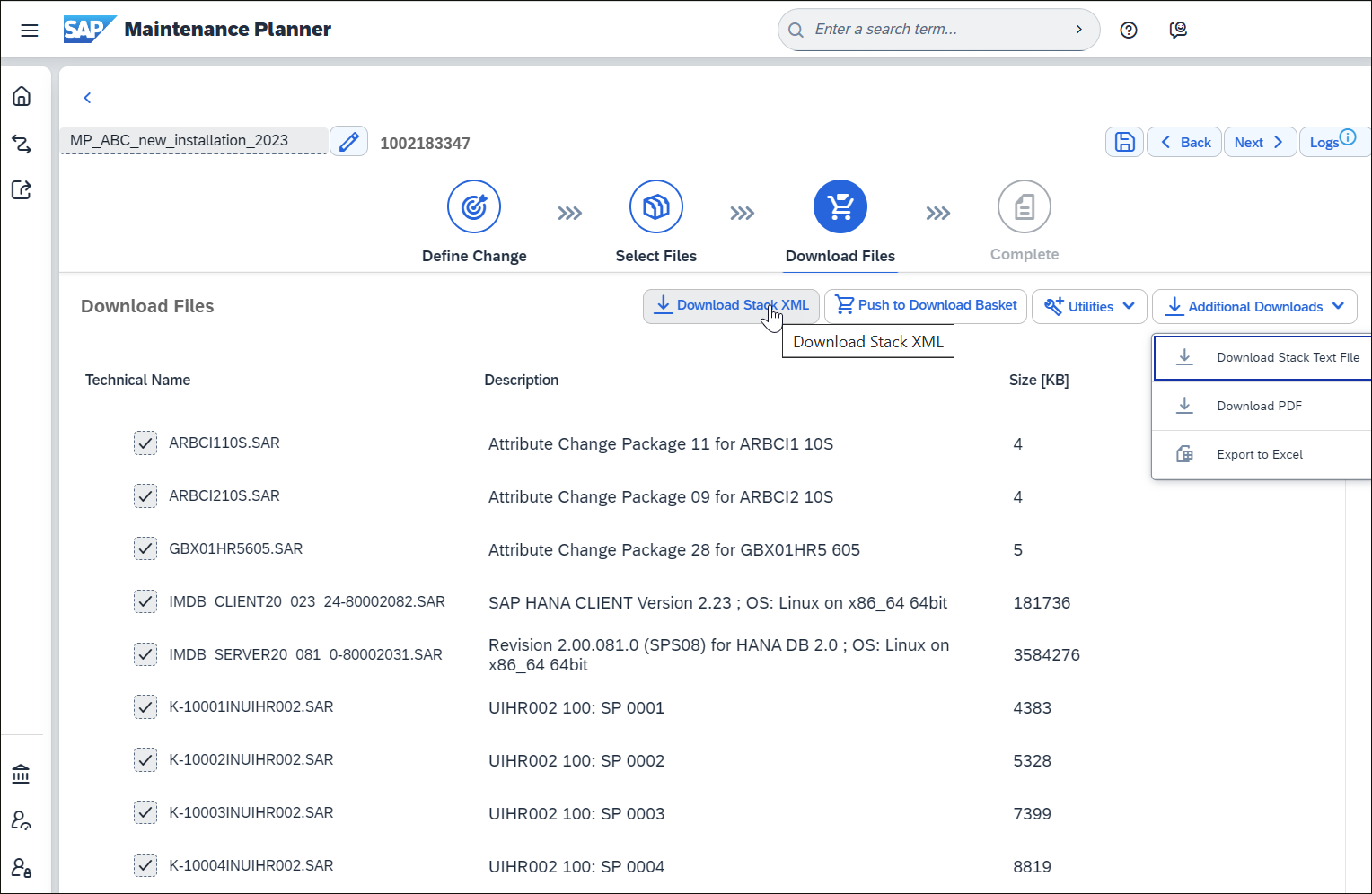Open the user lock sidebar icon

[x=21, y=867]
